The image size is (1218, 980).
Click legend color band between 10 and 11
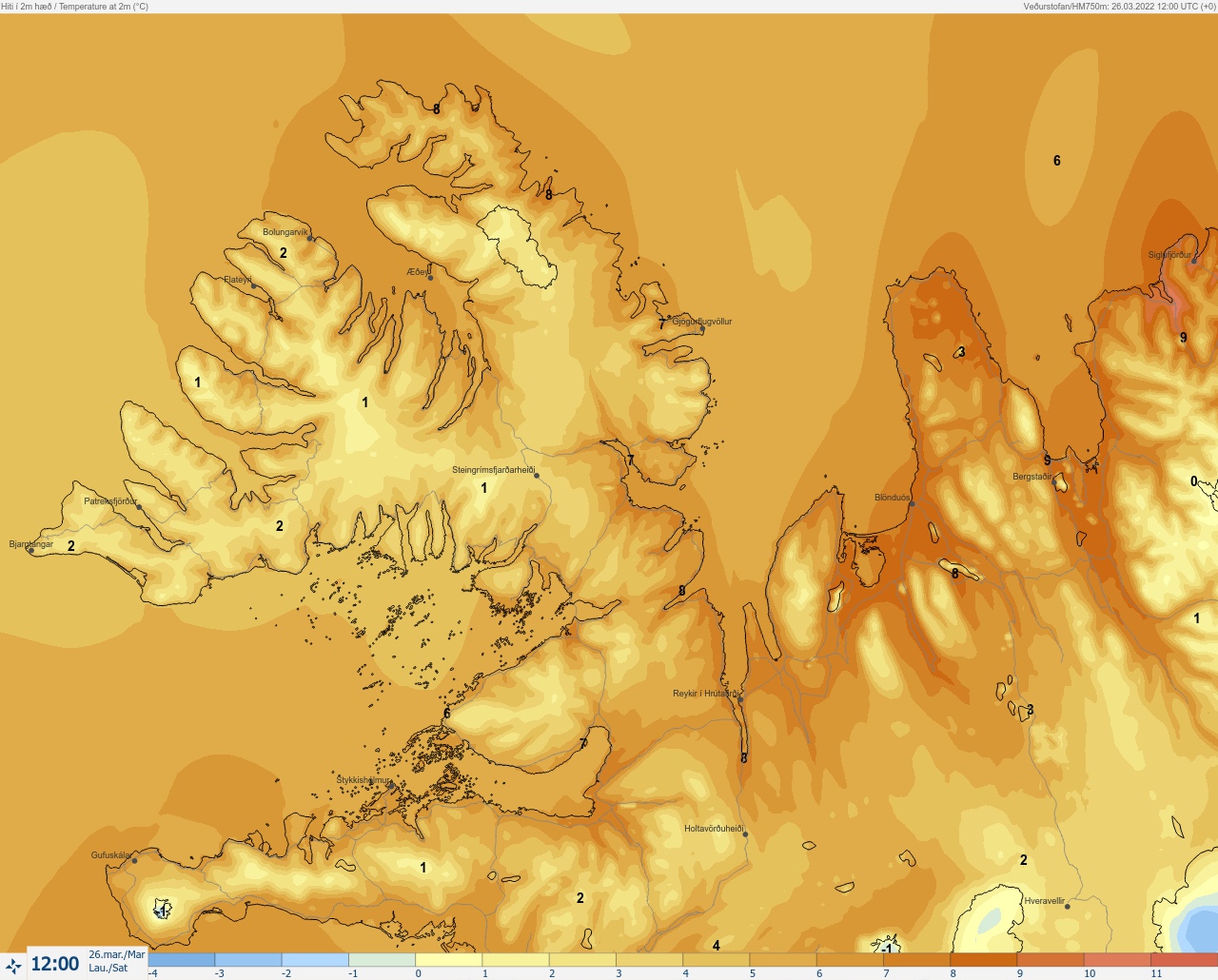[1117, 960]
